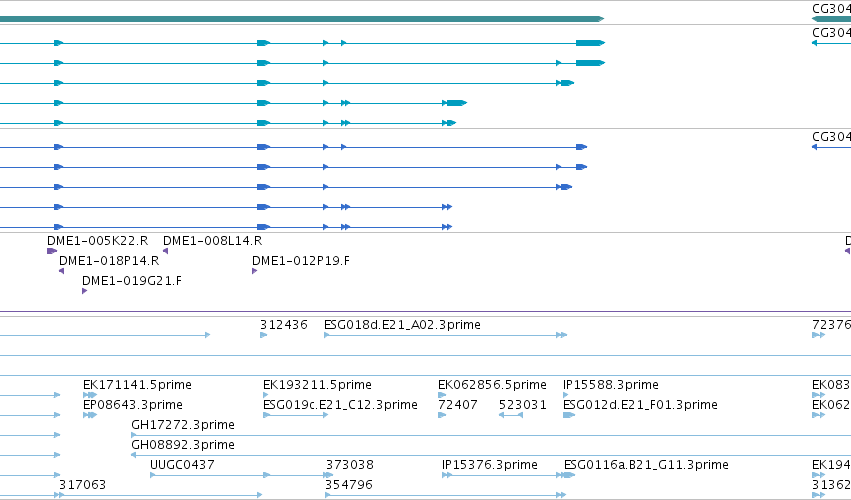This screenshot has height=500, width=851.
Task: Click the 312436 EST arrow glyph
Action: [264, 335]
